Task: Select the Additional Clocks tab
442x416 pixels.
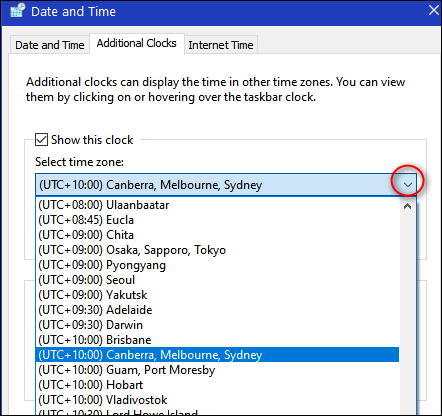Action: [x=137, y=43]
